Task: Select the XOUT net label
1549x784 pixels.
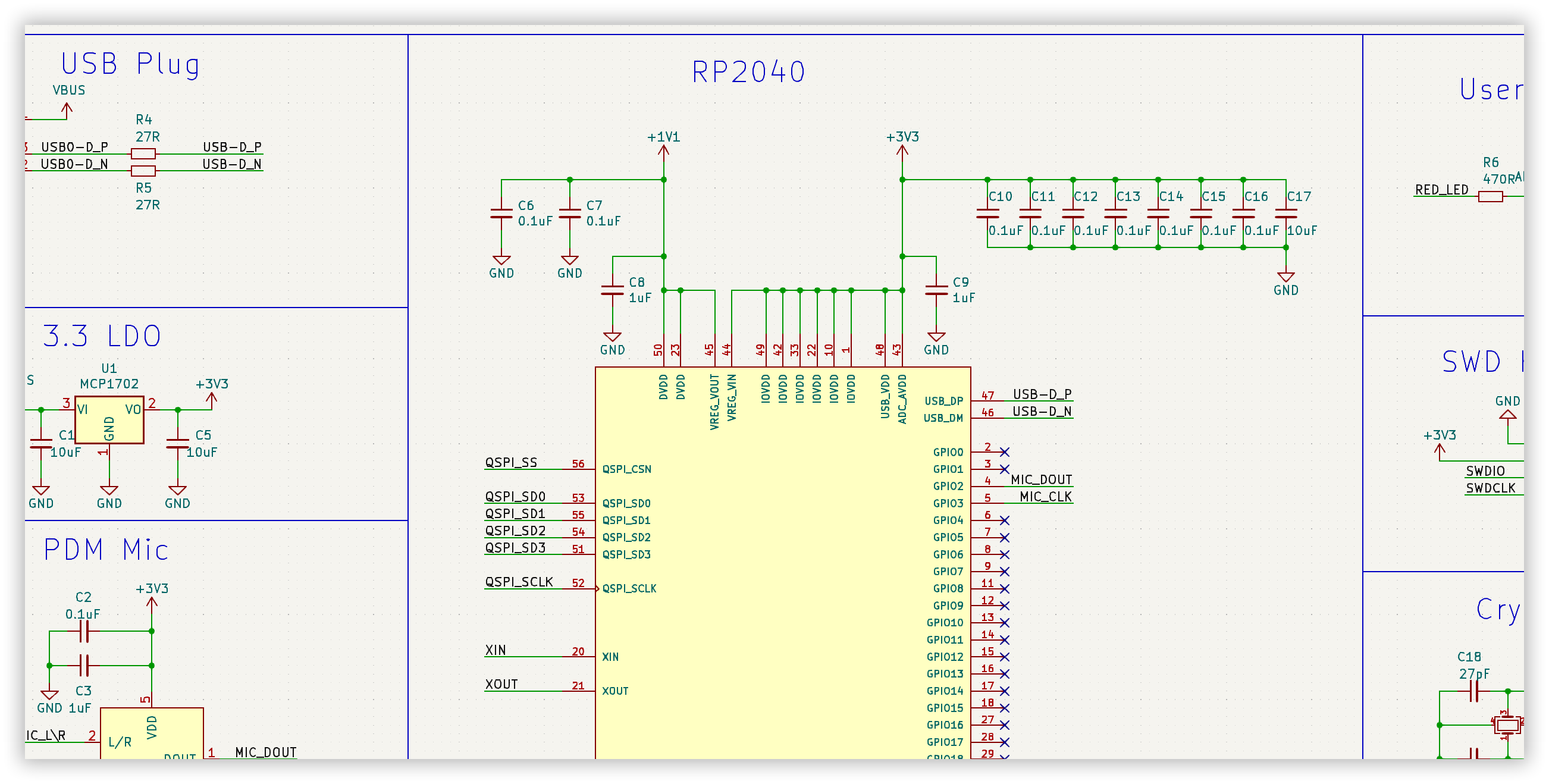Action: (501, 684)
